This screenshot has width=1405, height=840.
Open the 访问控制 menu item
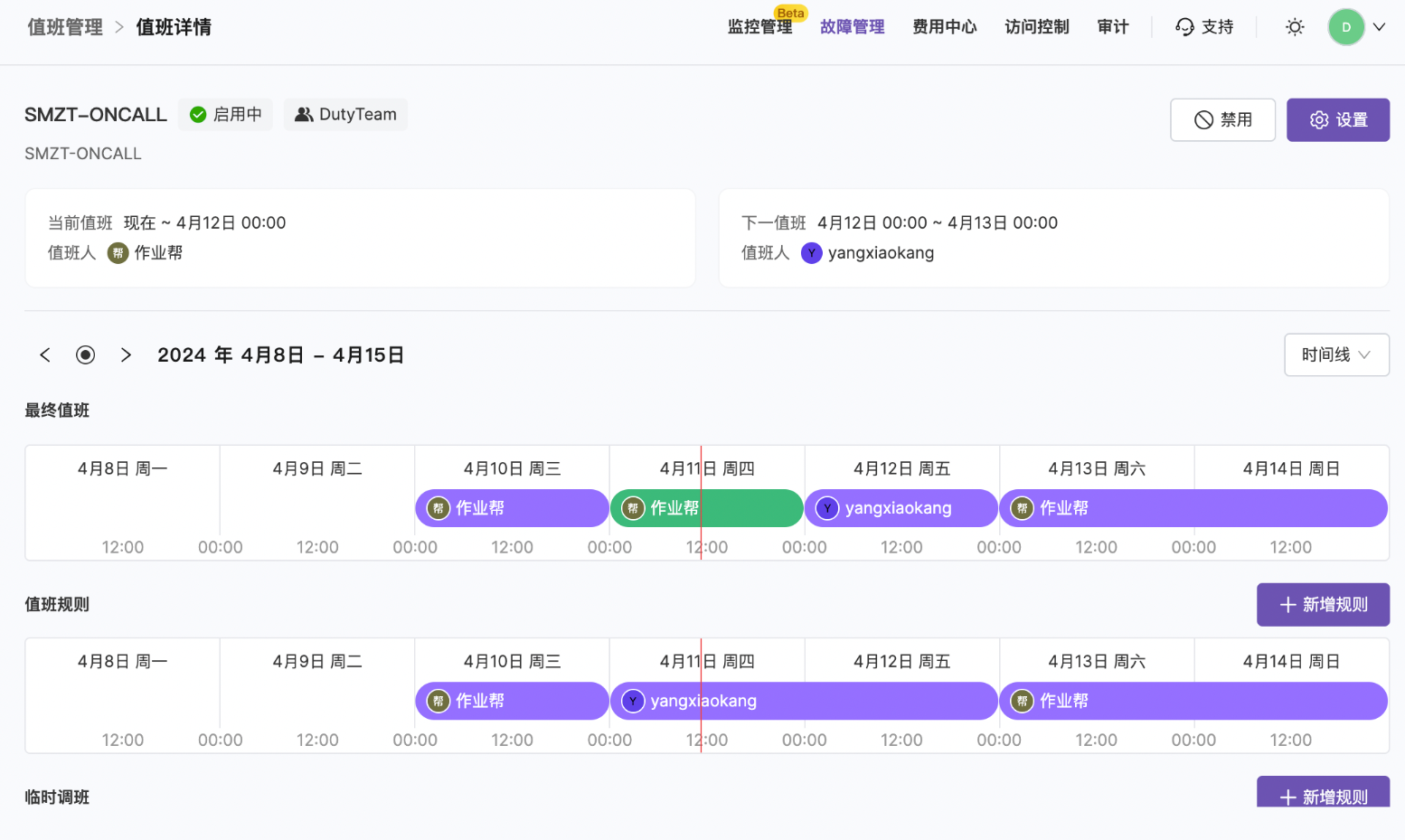[1036, 27]
